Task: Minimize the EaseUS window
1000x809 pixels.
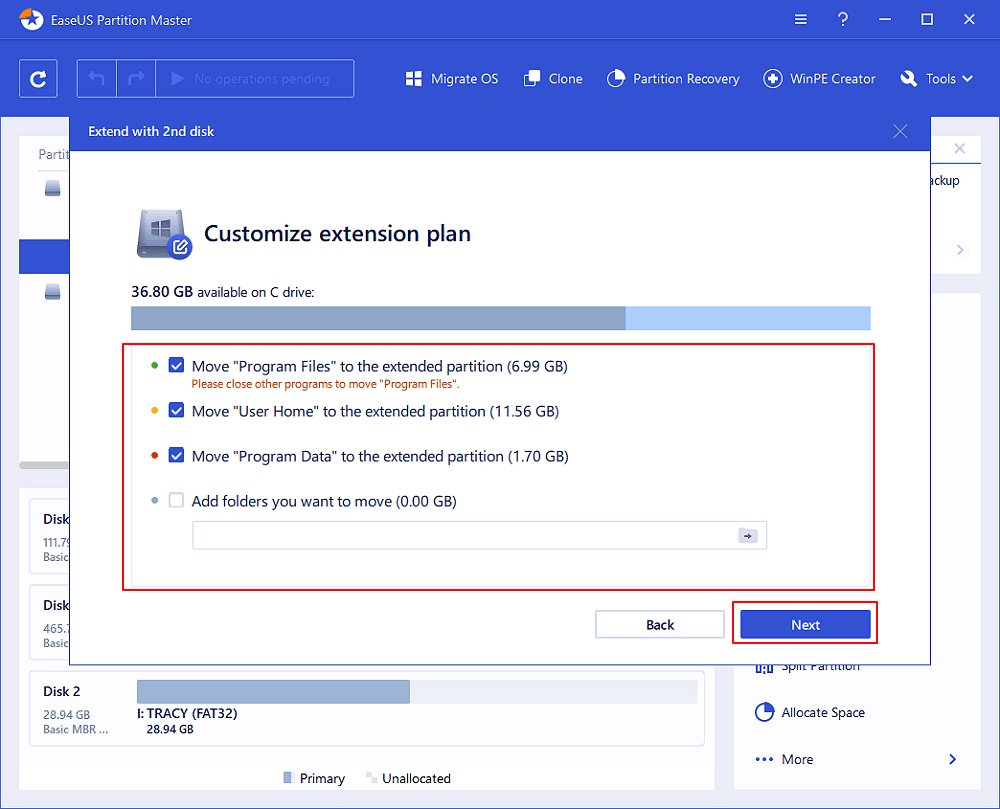Action: click(x=885, y=20)
